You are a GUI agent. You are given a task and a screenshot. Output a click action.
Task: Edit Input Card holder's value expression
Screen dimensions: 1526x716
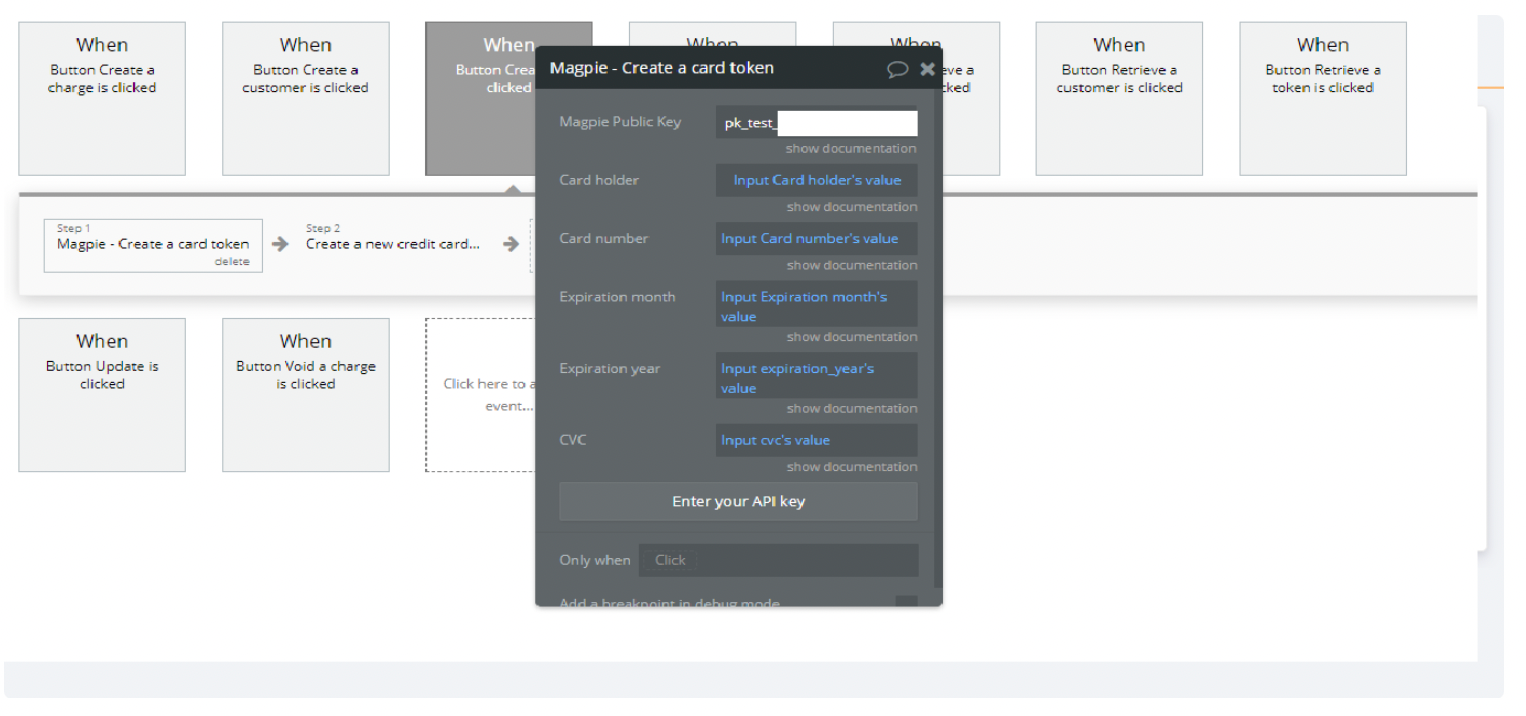[x=817, y=181]
